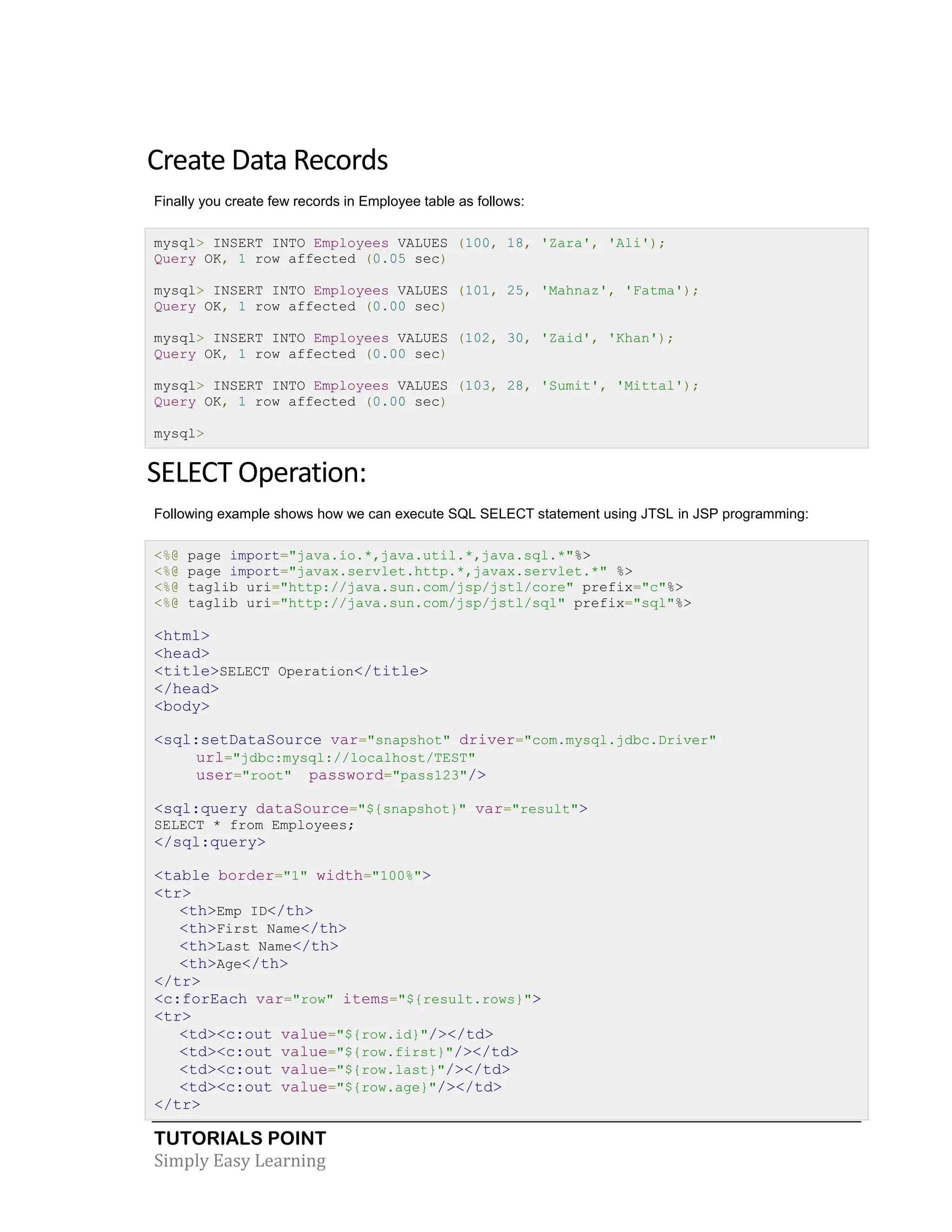Click the 'SELECT Operation:' heading
The image size is (952, 1232).
(257, 472)
